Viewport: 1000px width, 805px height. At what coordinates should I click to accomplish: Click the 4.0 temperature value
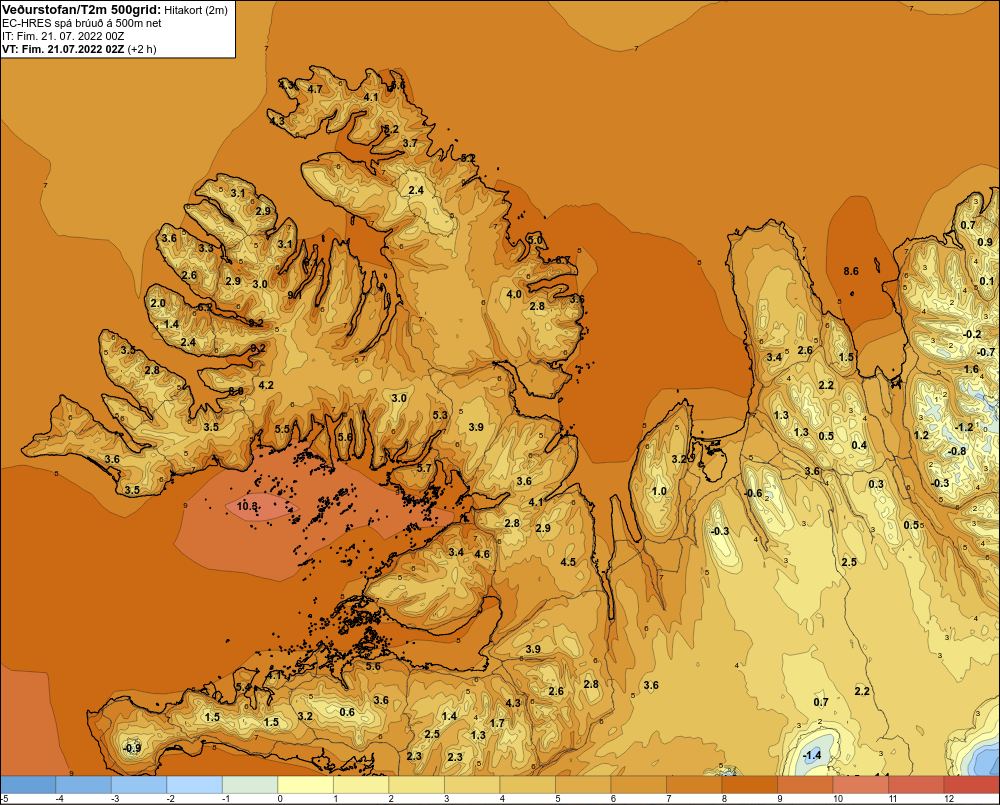click(x=514, y=294)
